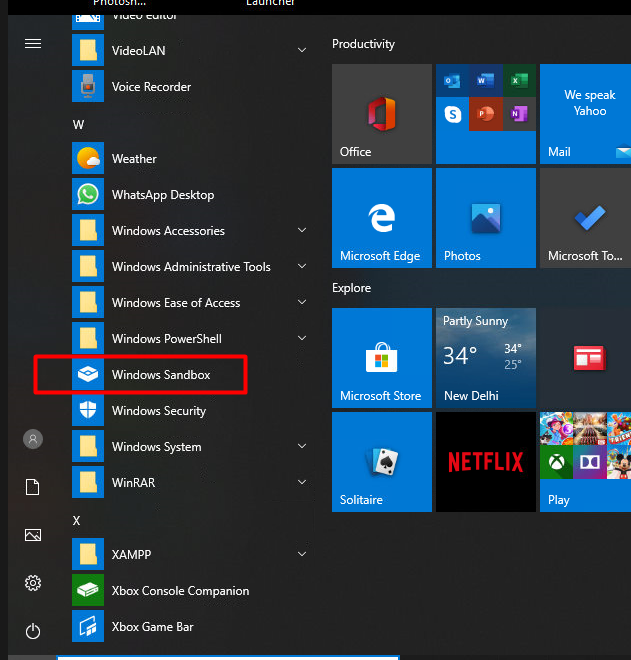Open Documents icon in left sidebar

(33, 487)
